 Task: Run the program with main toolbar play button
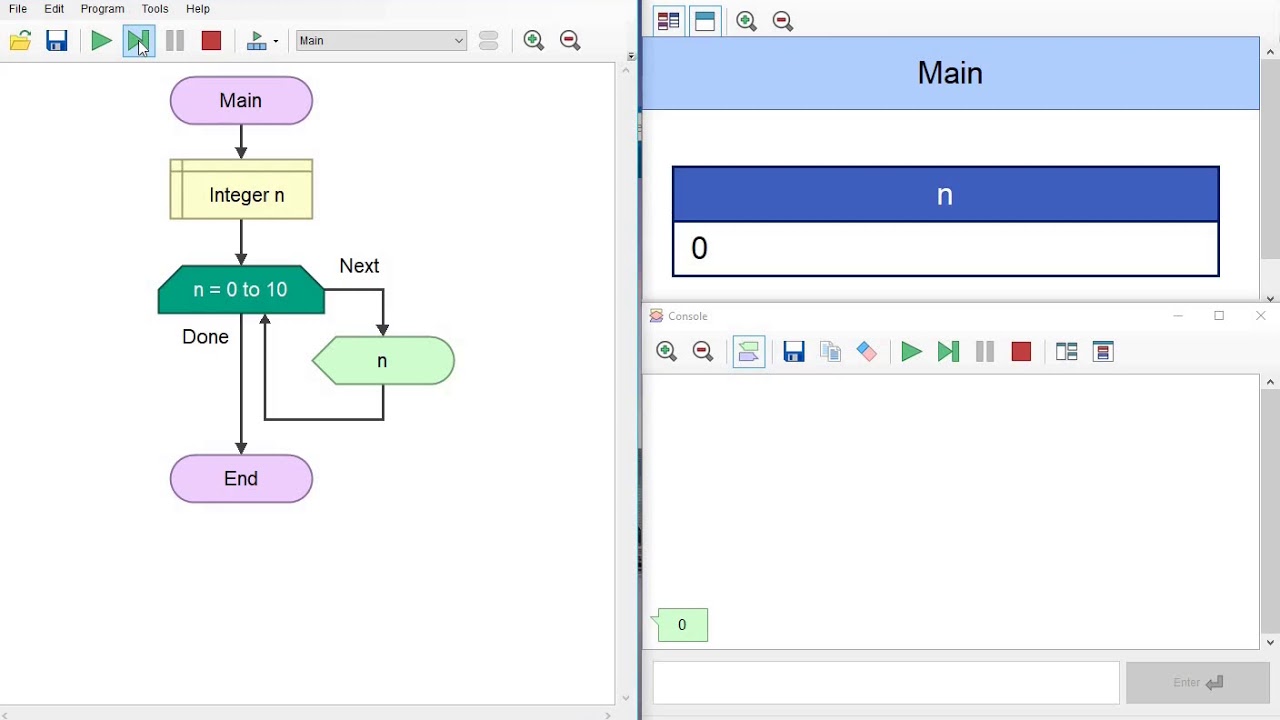[101, 41]
